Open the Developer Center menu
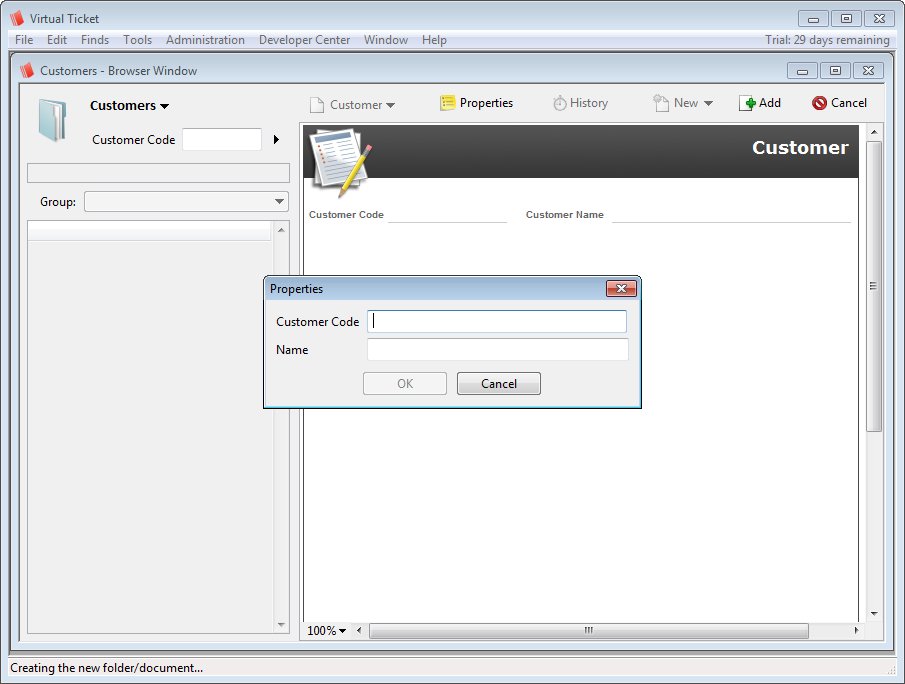The width and height of the screenshot is (905, 684). coord(304,40)
